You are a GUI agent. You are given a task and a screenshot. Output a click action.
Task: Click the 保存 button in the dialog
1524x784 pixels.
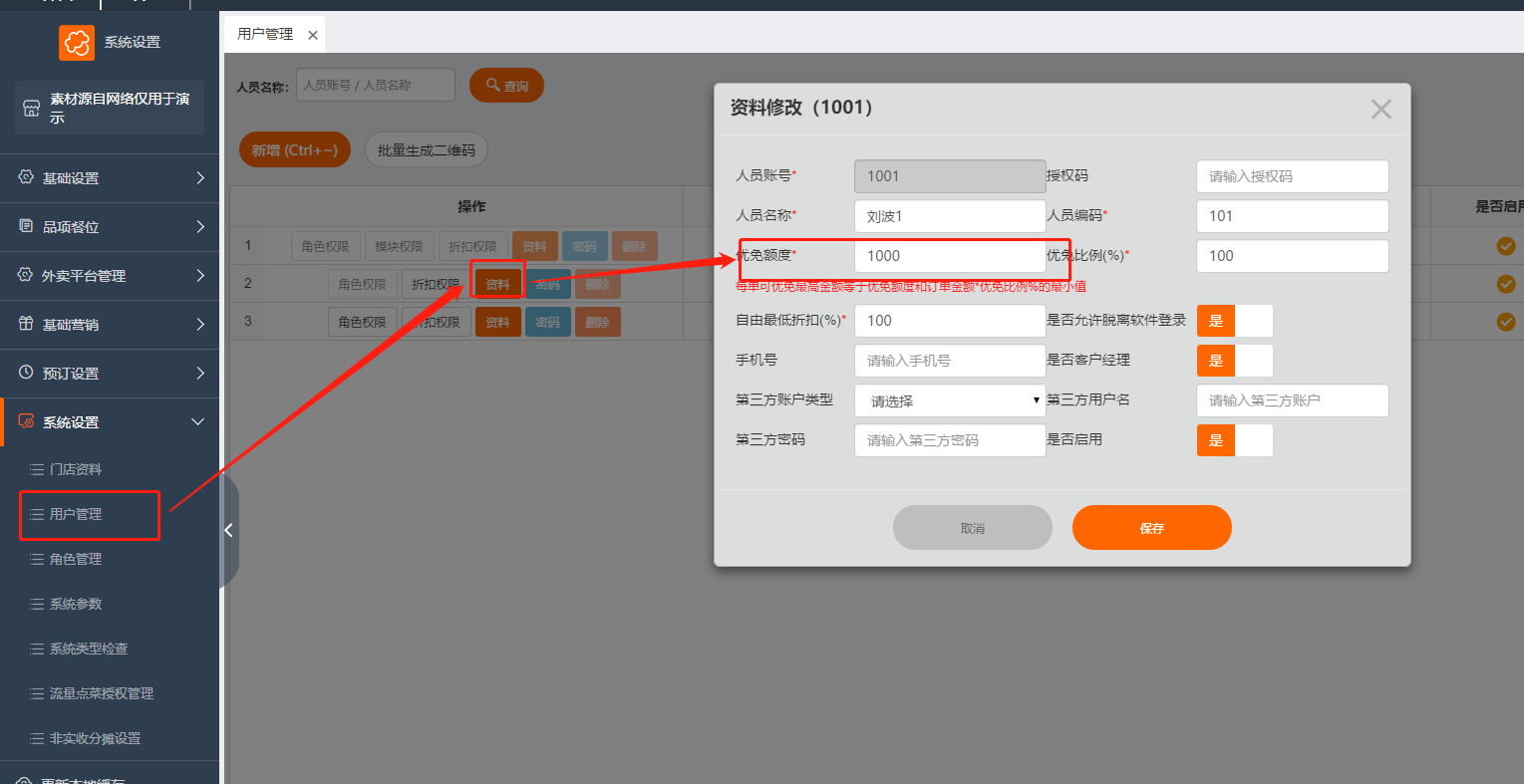1151,528
